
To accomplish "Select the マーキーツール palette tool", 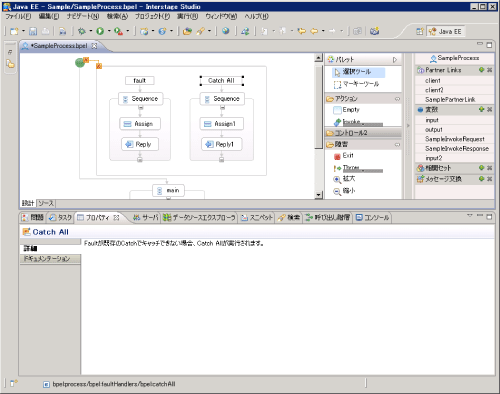I will pos(356,84).
